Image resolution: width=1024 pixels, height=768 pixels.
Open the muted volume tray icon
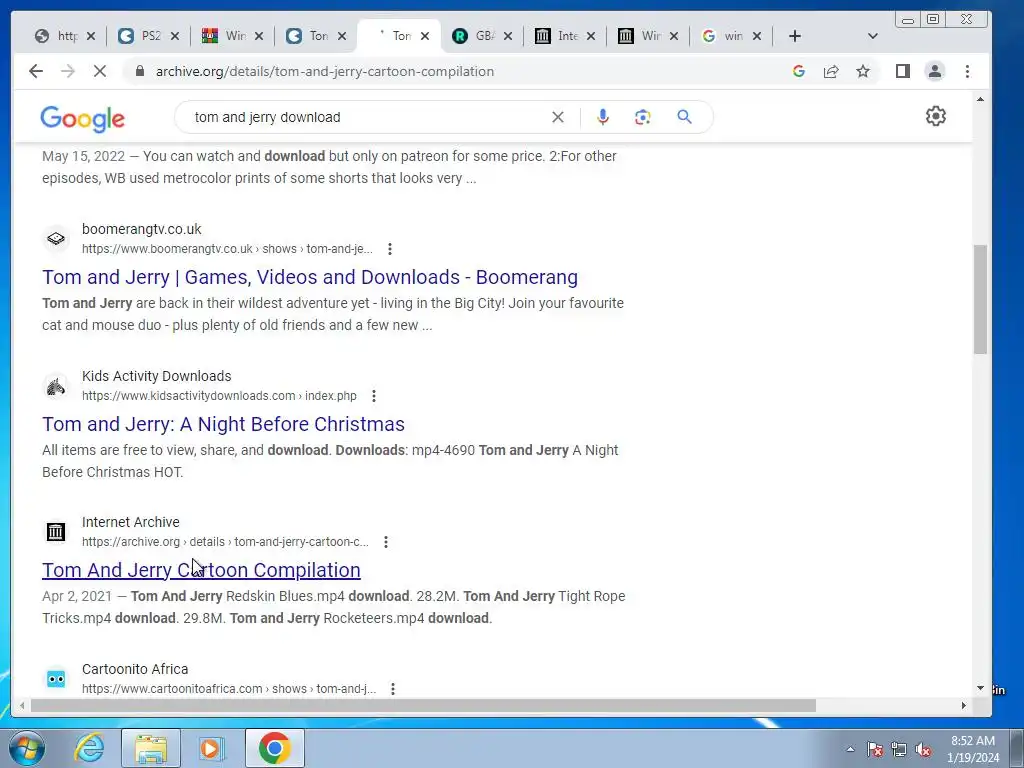click(x=923, y=750)
